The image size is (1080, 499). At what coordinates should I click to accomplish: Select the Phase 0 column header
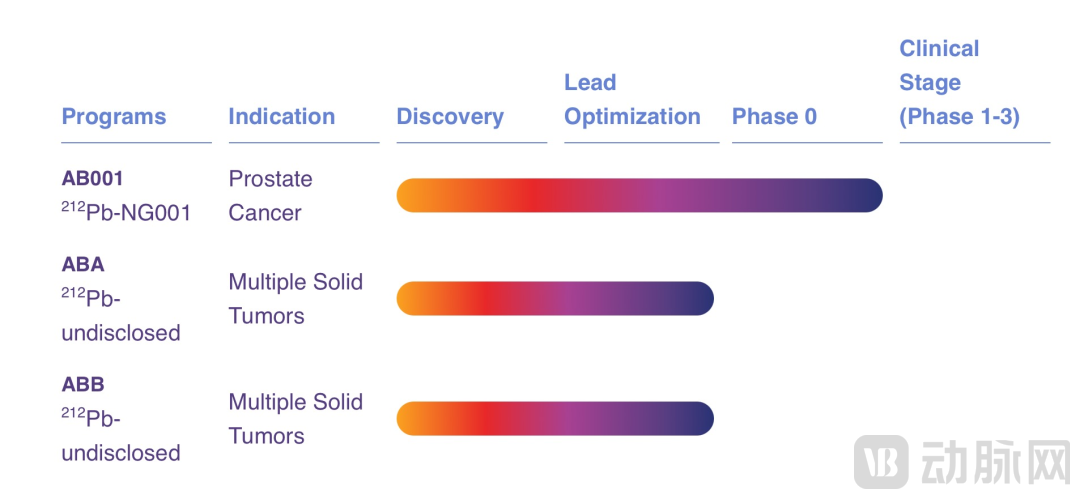774,117
